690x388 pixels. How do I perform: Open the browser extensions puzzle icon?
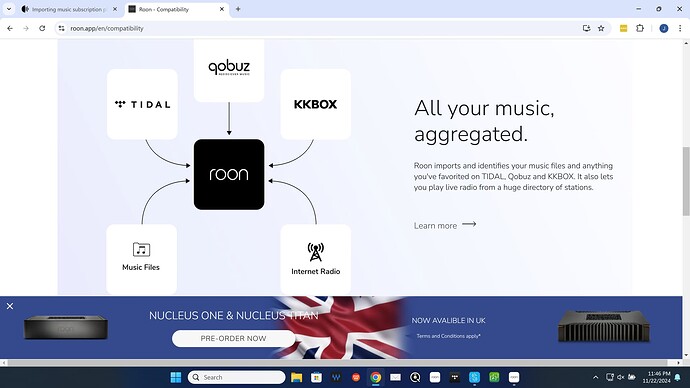pos(640,28)
